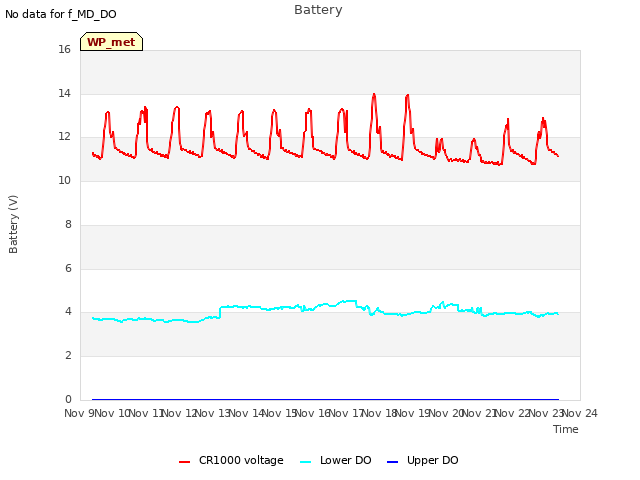Click the 'Battery (V)' y-axis label

pos(13,224)
